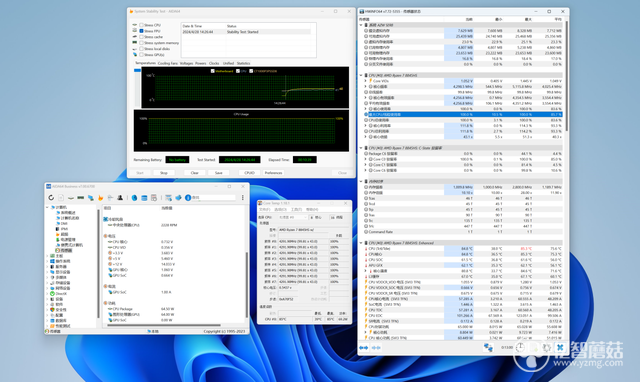Open the CPU selection dropdown in Core Temp
The height and width of the screenshot is (382, 640).
coord(293,218)
